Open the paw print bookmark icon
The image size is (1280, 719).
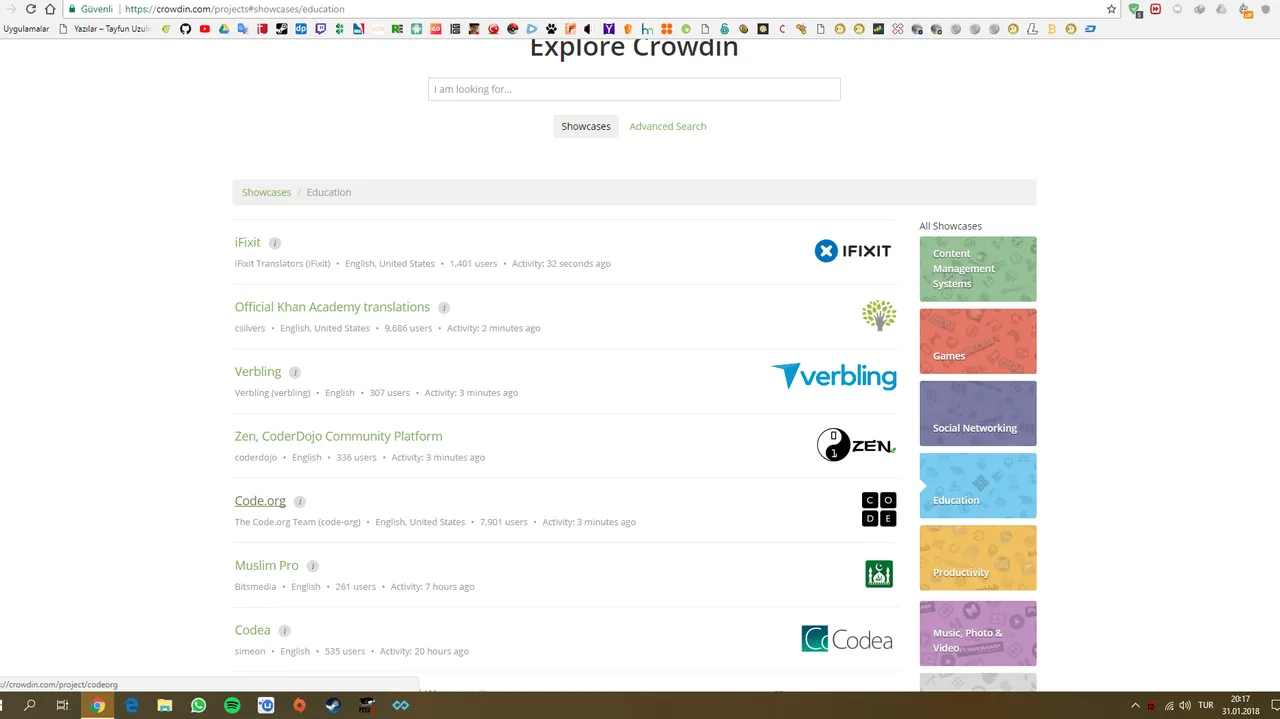click(551, 29)
